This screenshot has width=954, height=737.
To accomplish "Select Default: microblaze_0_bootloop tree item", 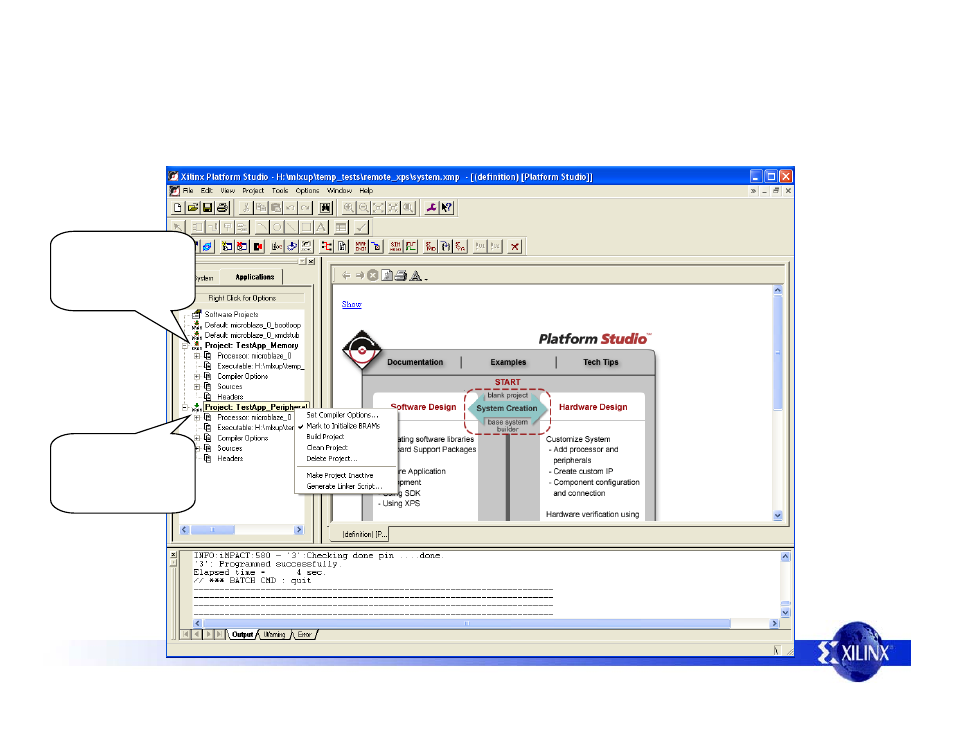I will pyautogui.click(x=252, y=325).
